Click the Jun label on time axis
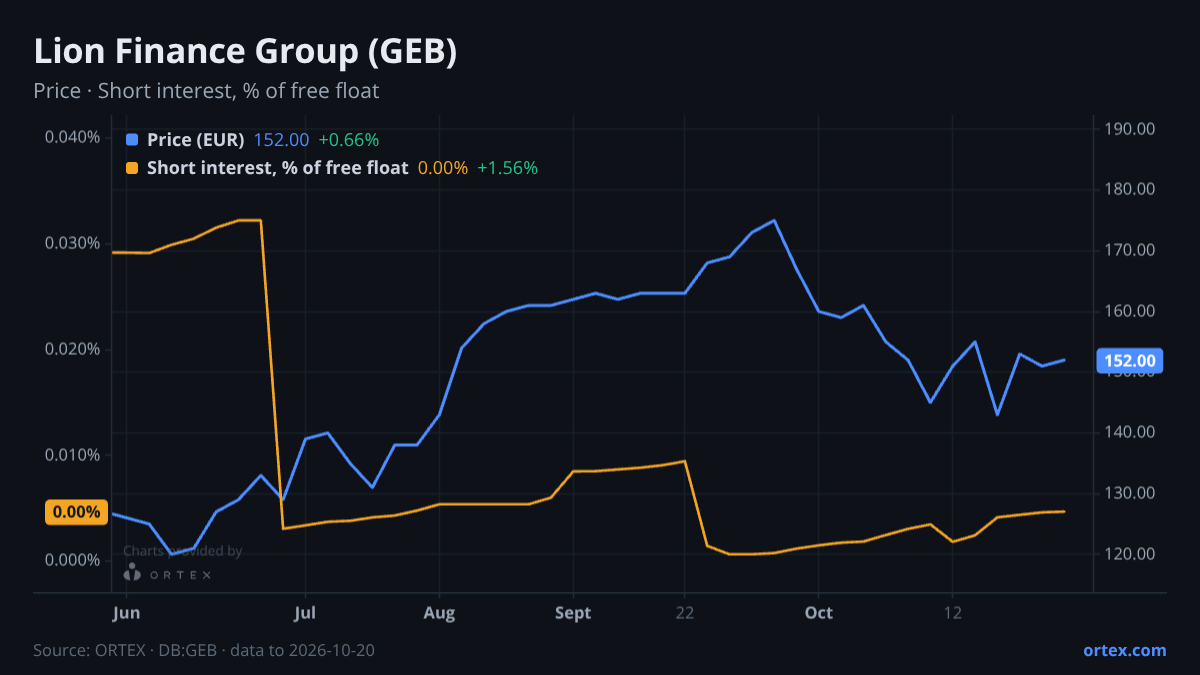 (126, 612)
